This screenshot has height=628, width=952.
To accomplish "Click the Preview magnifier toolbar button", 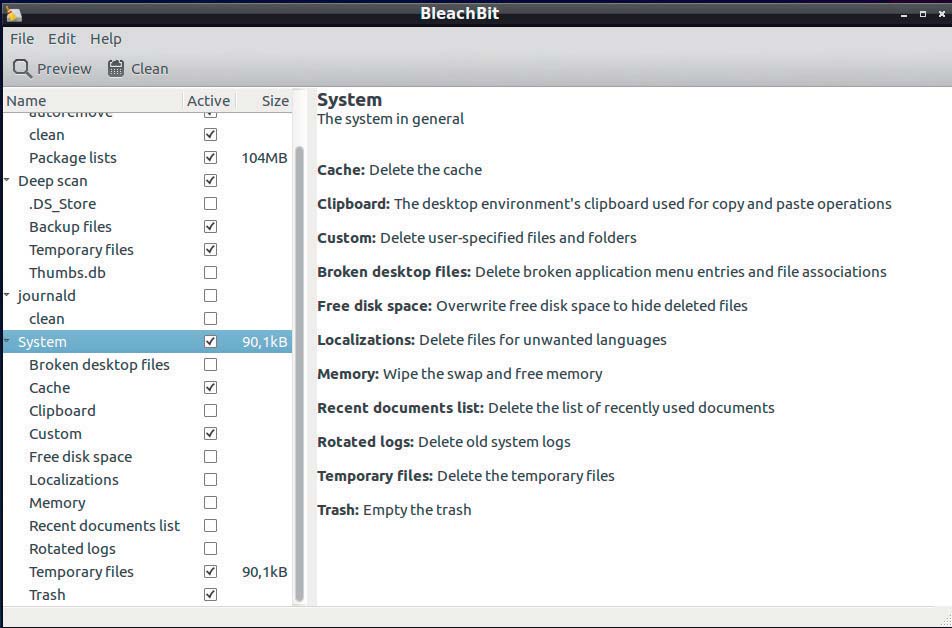I will pos(52,69).
